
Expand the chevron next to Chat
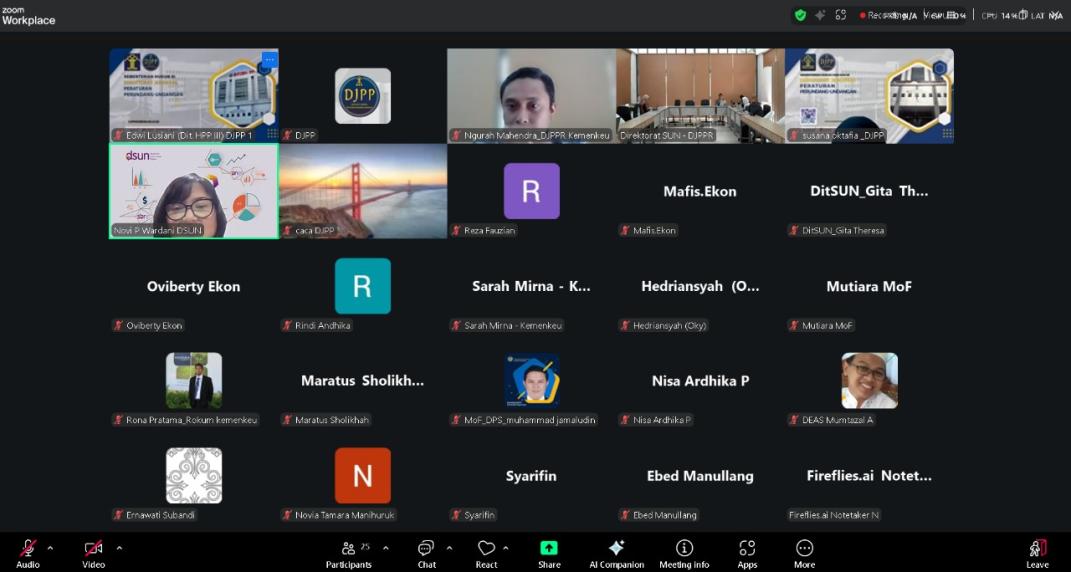(x=449, y=548)
